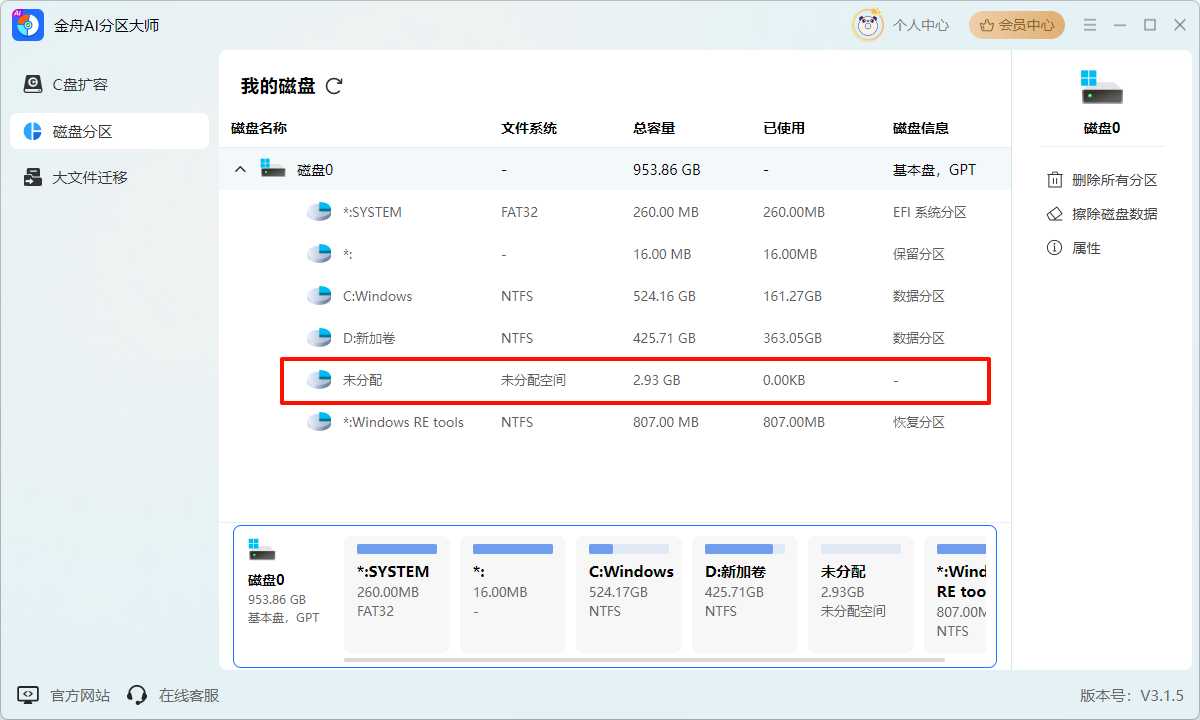Click the 文件系统 column header
The width and height of the screenshot is (1200, 720).
click(x=529, y=128)
